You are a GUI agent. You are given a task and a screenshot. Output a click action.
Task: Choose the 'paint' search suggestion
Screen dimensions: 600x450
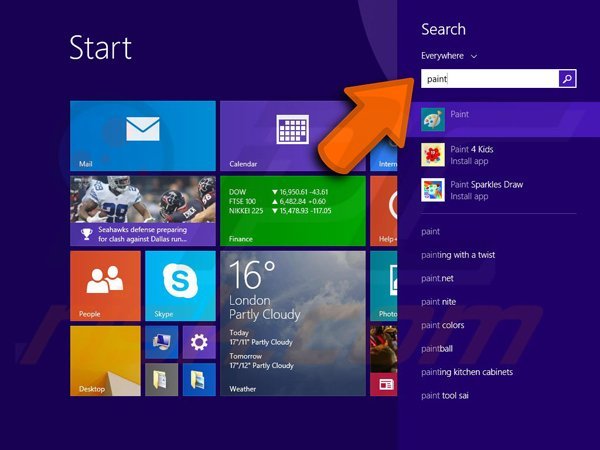[x=430, y=232]
